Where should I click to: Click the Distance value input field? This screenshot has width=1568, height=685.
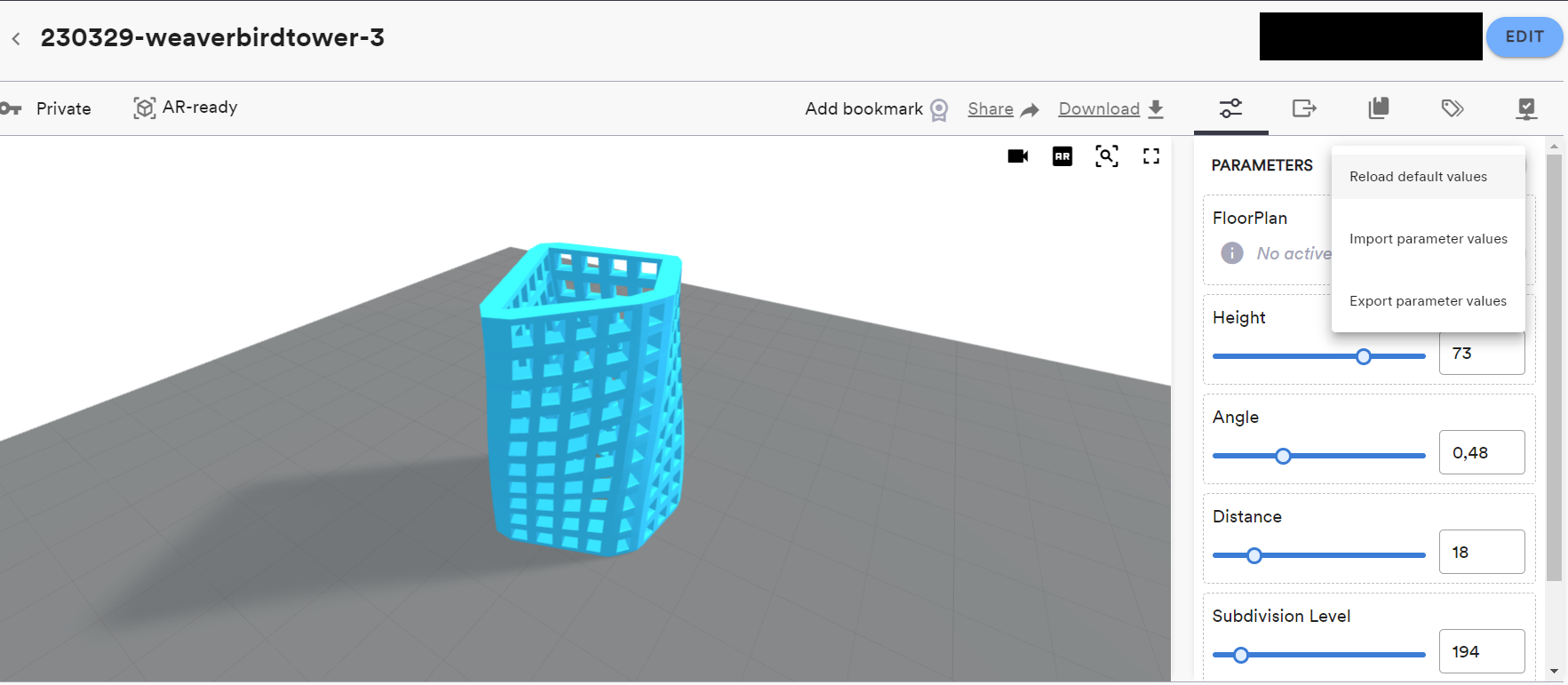1481,552
